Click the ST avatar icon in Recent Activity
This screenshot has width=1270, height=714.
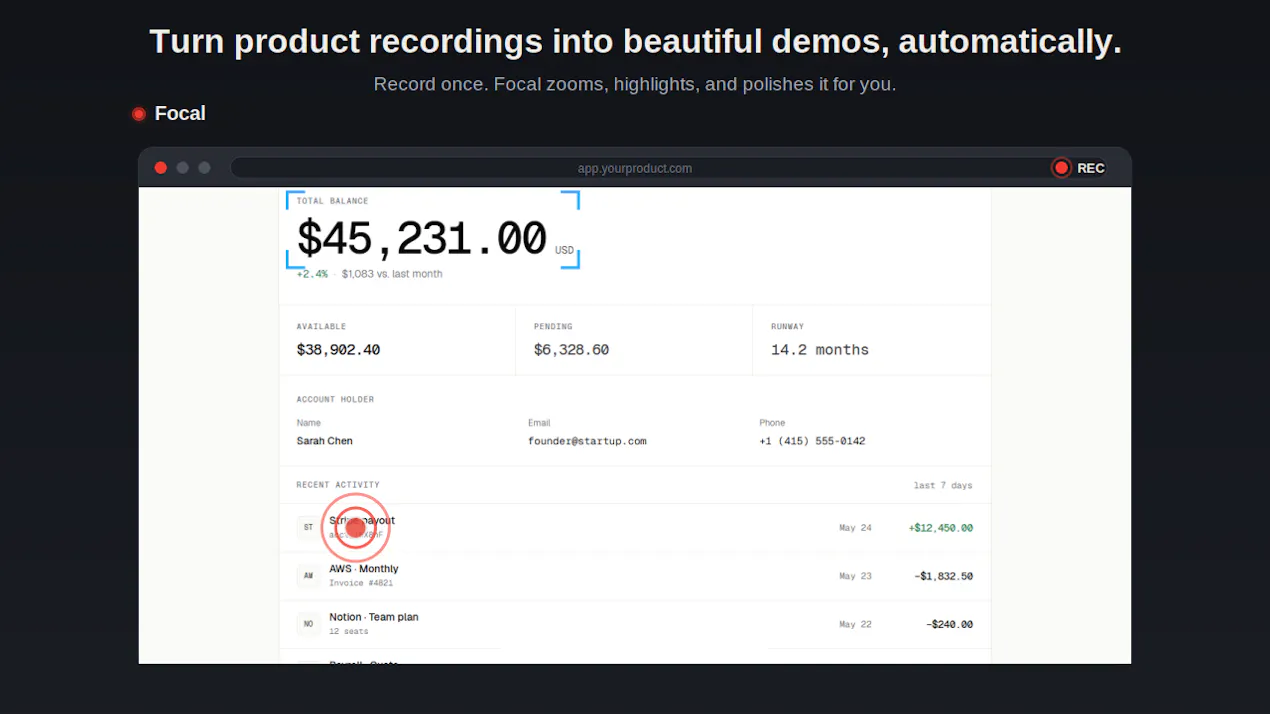click(308, 527)
